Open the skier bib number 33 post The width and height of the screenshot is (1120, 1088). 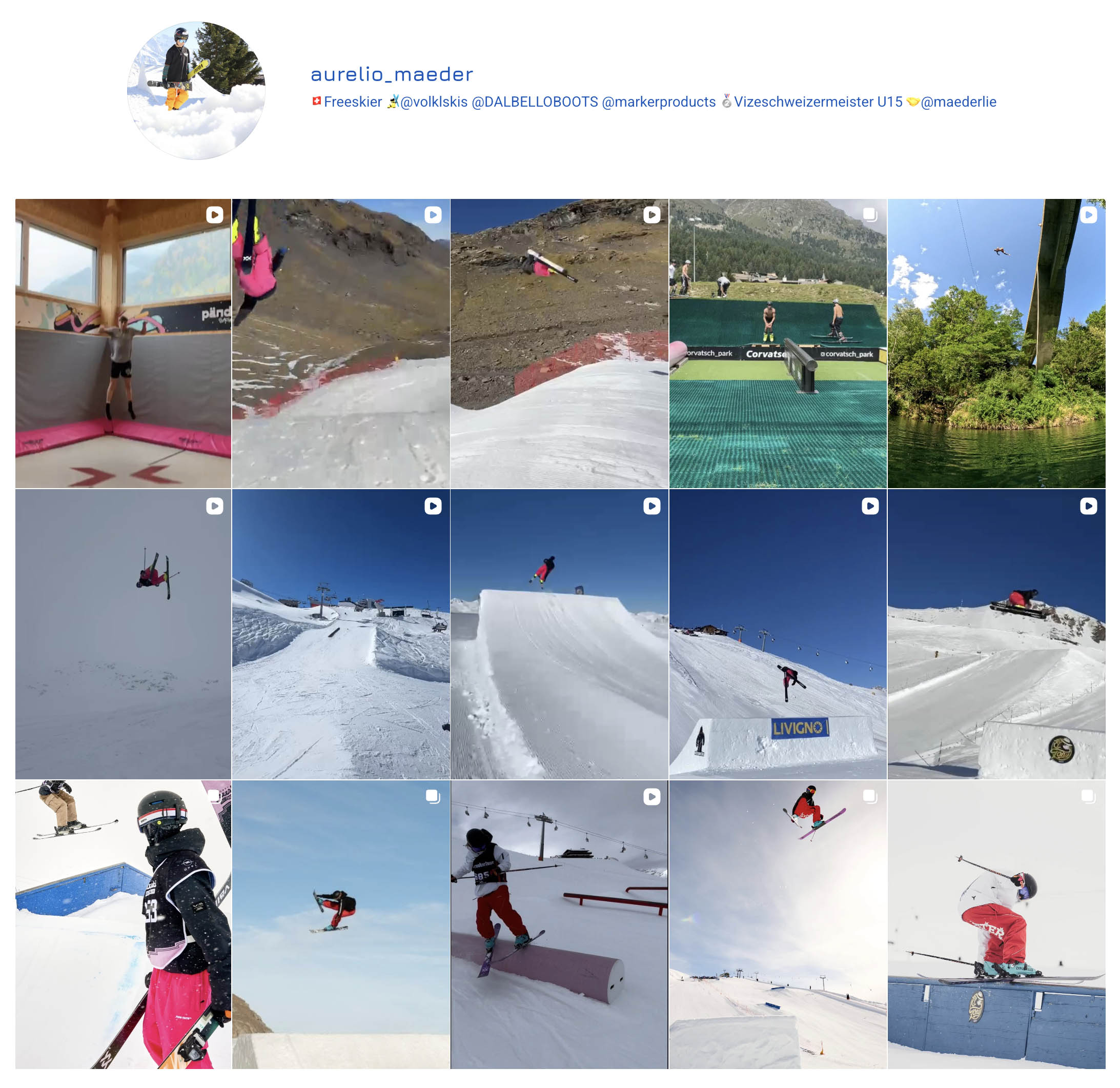point(123,924)
